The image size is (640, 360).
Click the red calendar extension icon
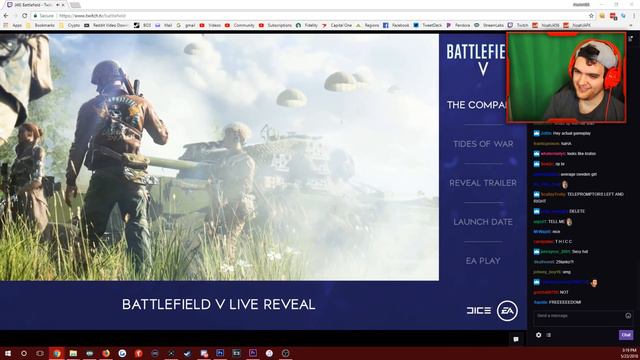click(613, 16)
